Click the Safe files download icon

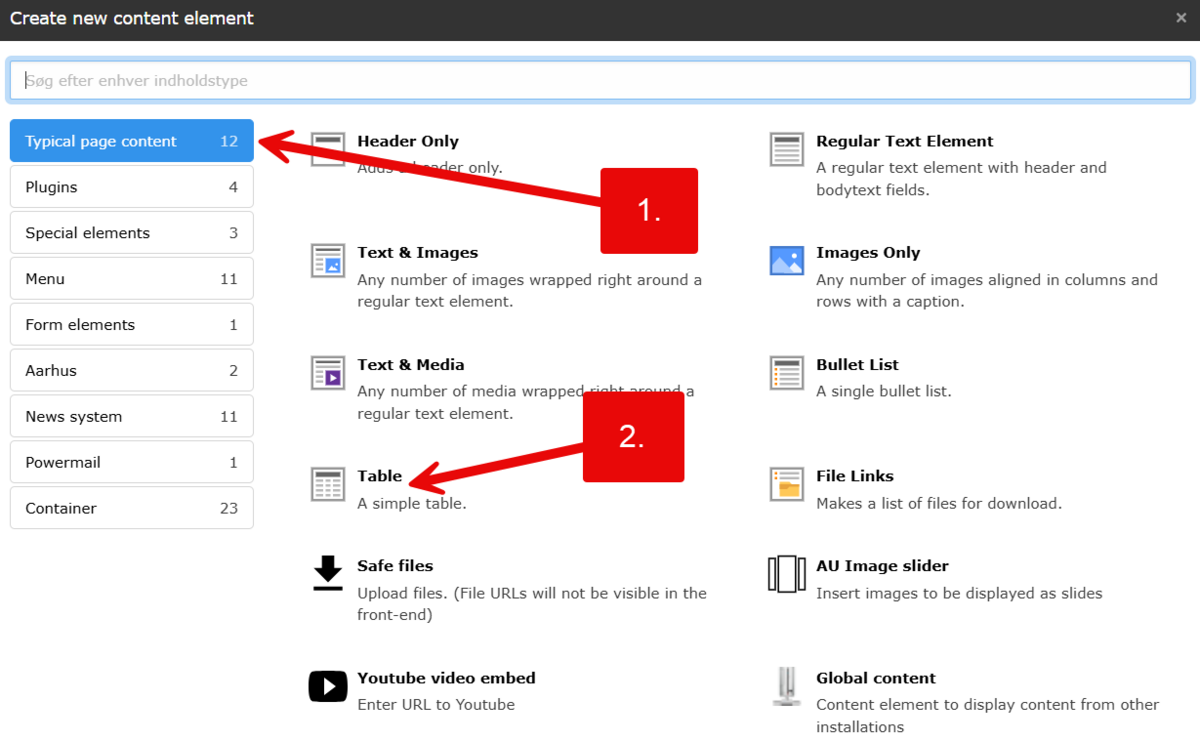coord(327,574)
